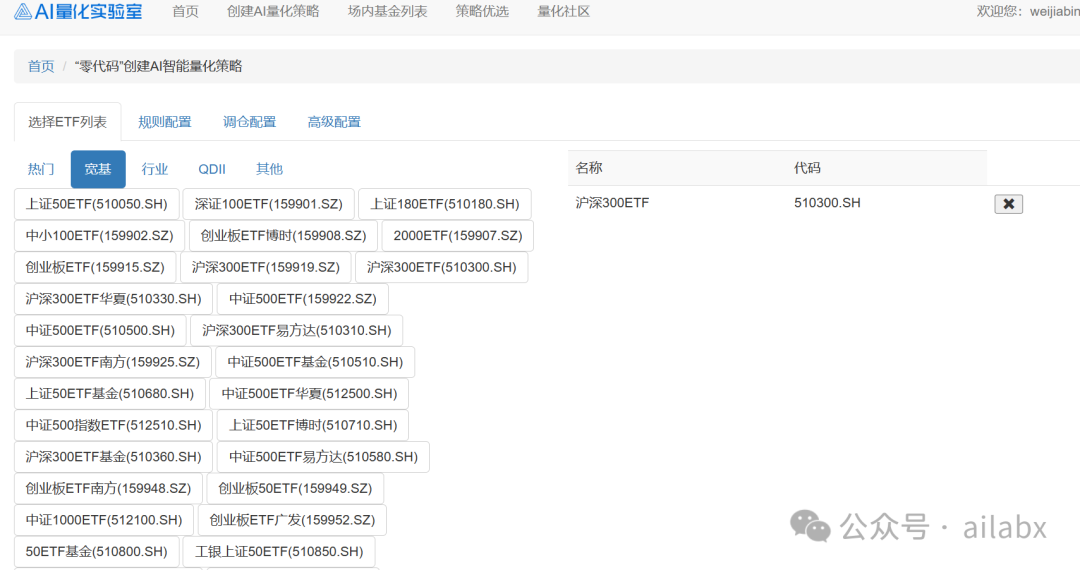Remove 沪深300ETF row with the X button
Screen dimensions: 1080x570
coord(1008,204)
